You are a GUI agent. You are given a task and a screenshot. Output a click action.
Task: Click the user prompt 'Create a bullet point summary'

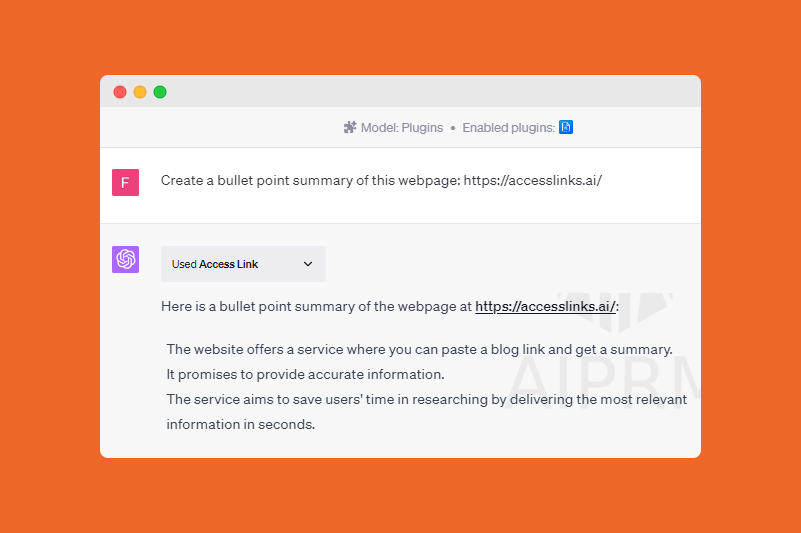coord(382,180)
